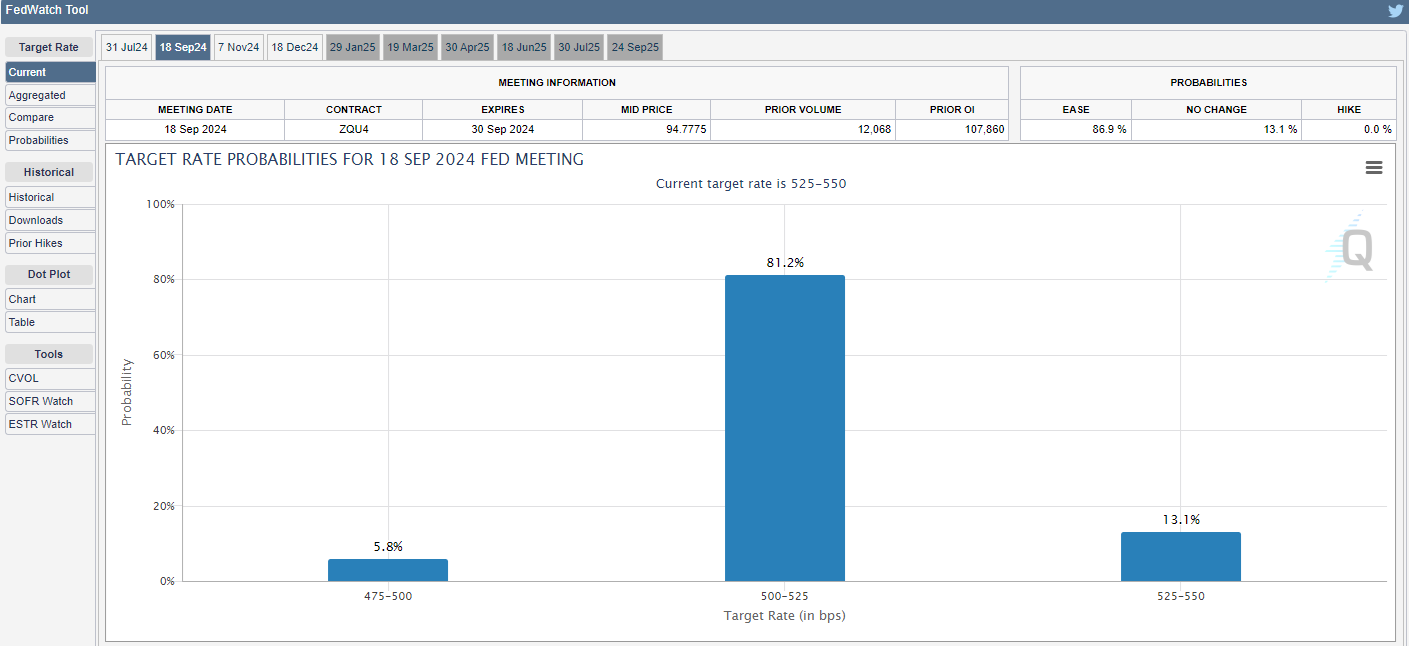Open the SOFR Watch tool

click(x=50, y=401)
